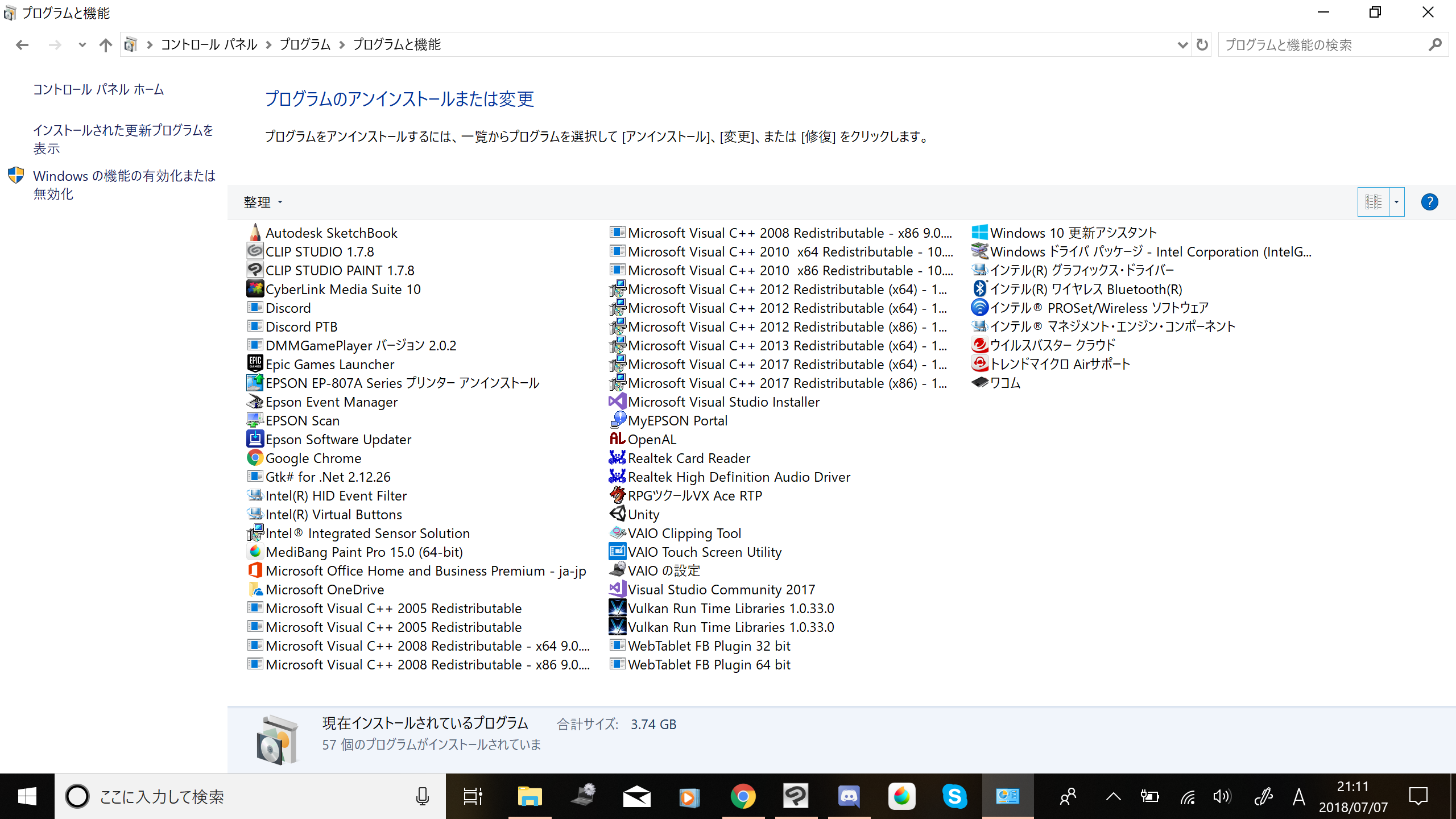The image size is (1456, 819).
Task: Toggle the list view layout button
Action: (1373, 202)
